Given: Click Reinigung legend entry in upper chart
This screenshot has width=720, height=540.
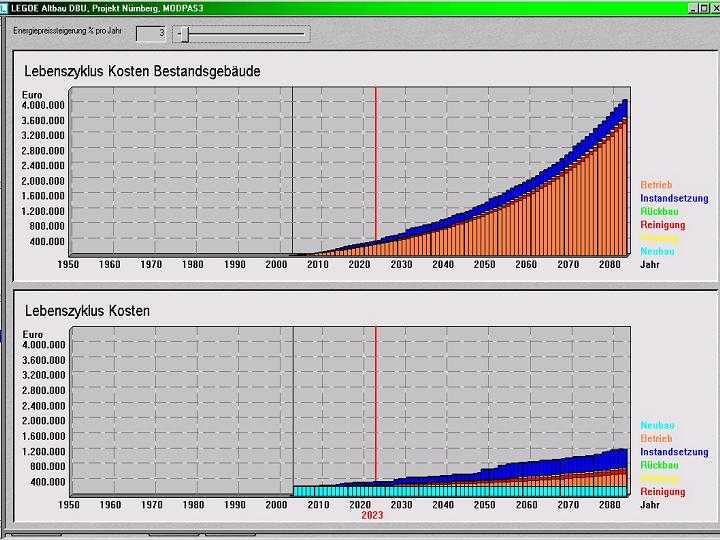Looking at the screenshot, I should [662, 225].
